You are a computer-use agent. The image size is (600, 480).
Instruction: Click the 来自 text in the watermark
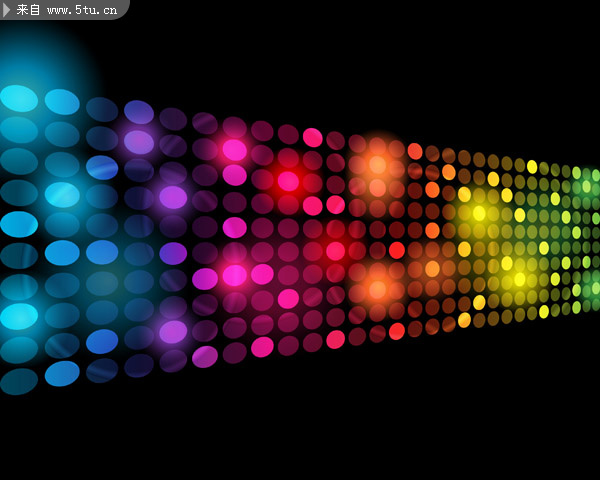(x=28, y=10)
